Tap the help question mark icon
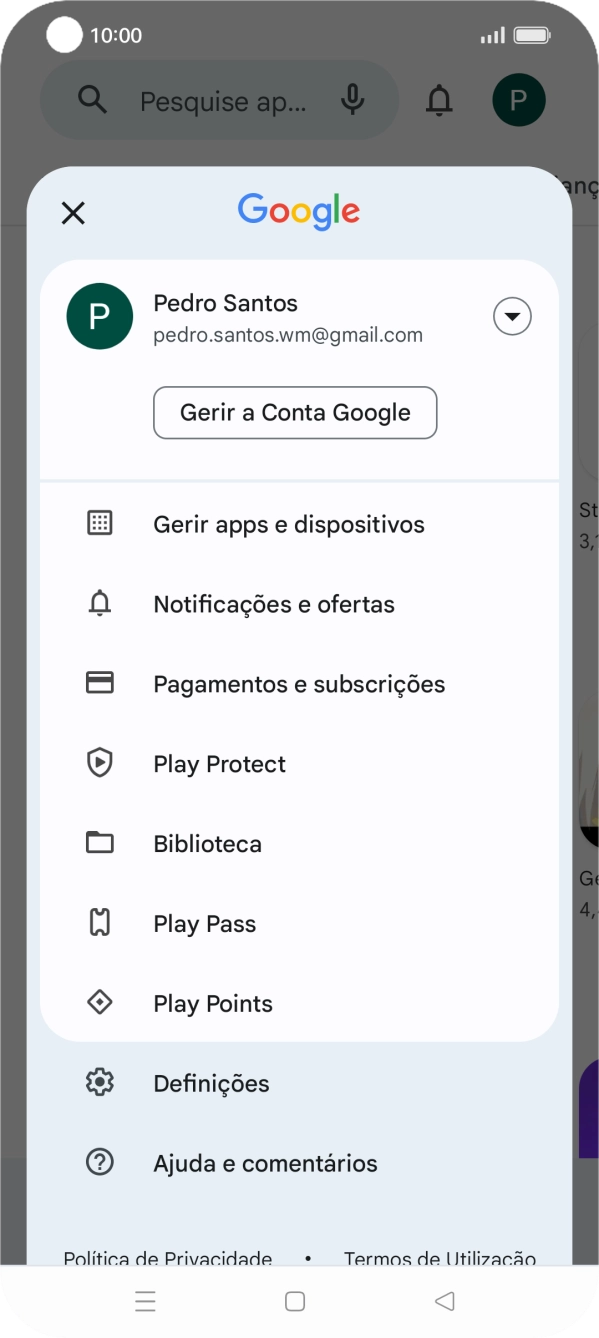Viewport: 599px width, 1338px height. tap(100, 1162)
